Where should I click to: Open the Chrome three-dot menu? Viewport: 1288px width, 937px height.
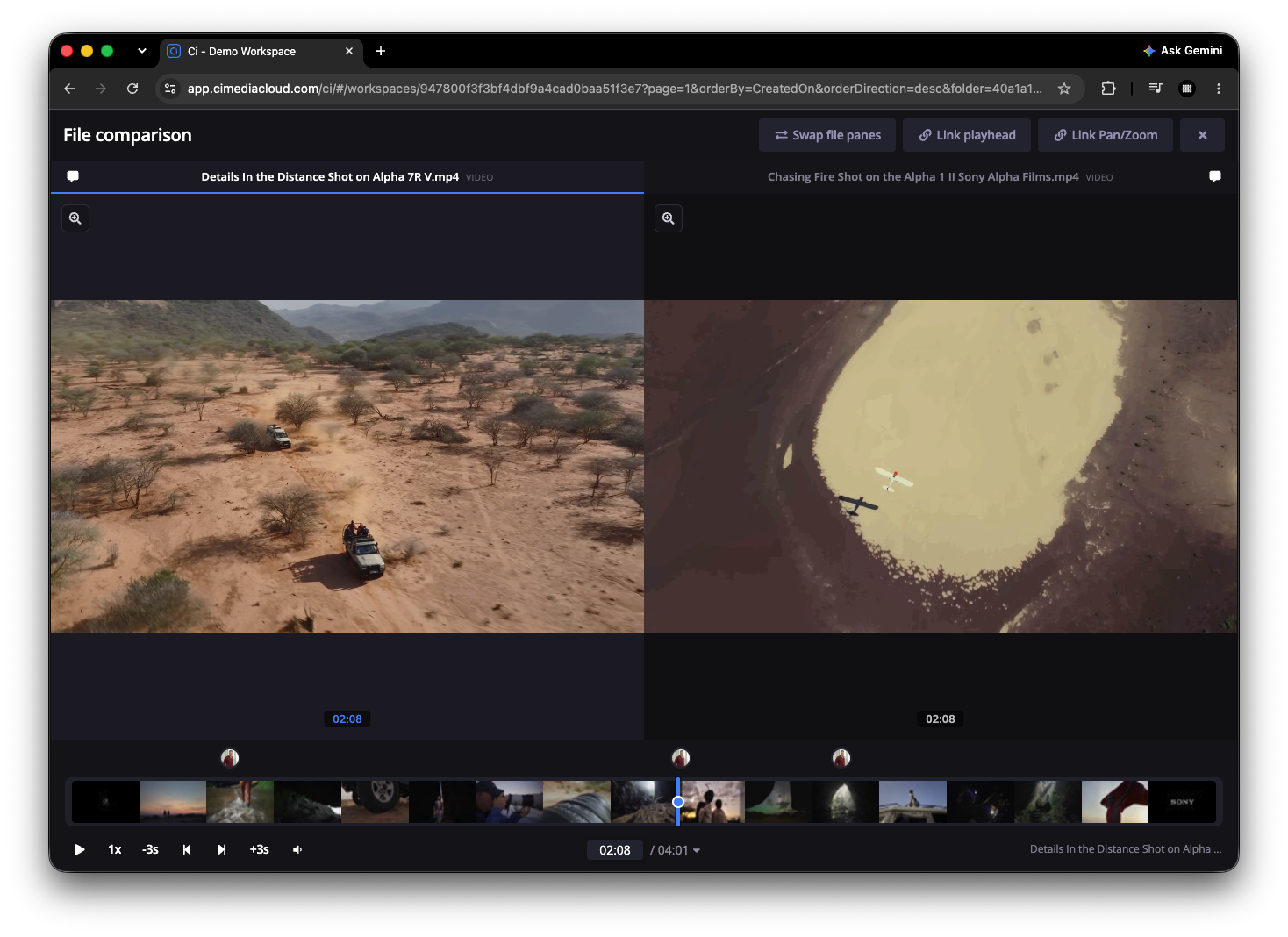pyautogui.click(x=1218, y=89)
